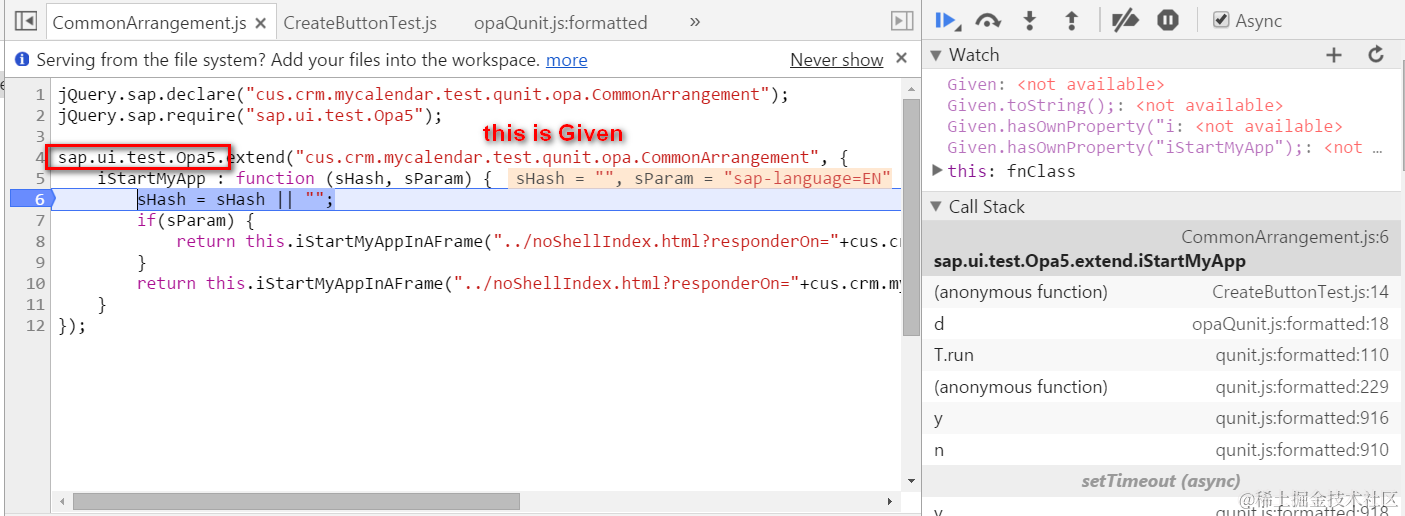The width and height of the screenshot is (1405, 516).
Task: Toggle the Async checkbox
Action: 1221,20
